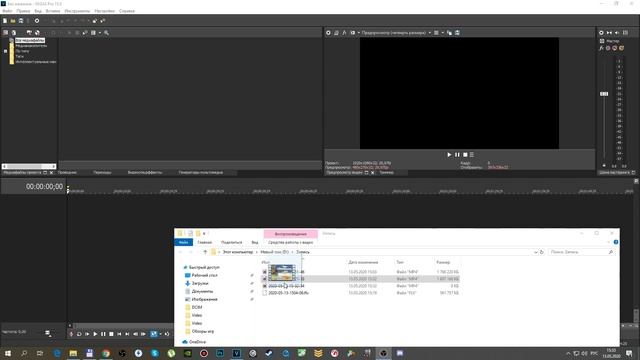Click 'Этот компьютер' breadcrumb in Explorer

point(238,252)
